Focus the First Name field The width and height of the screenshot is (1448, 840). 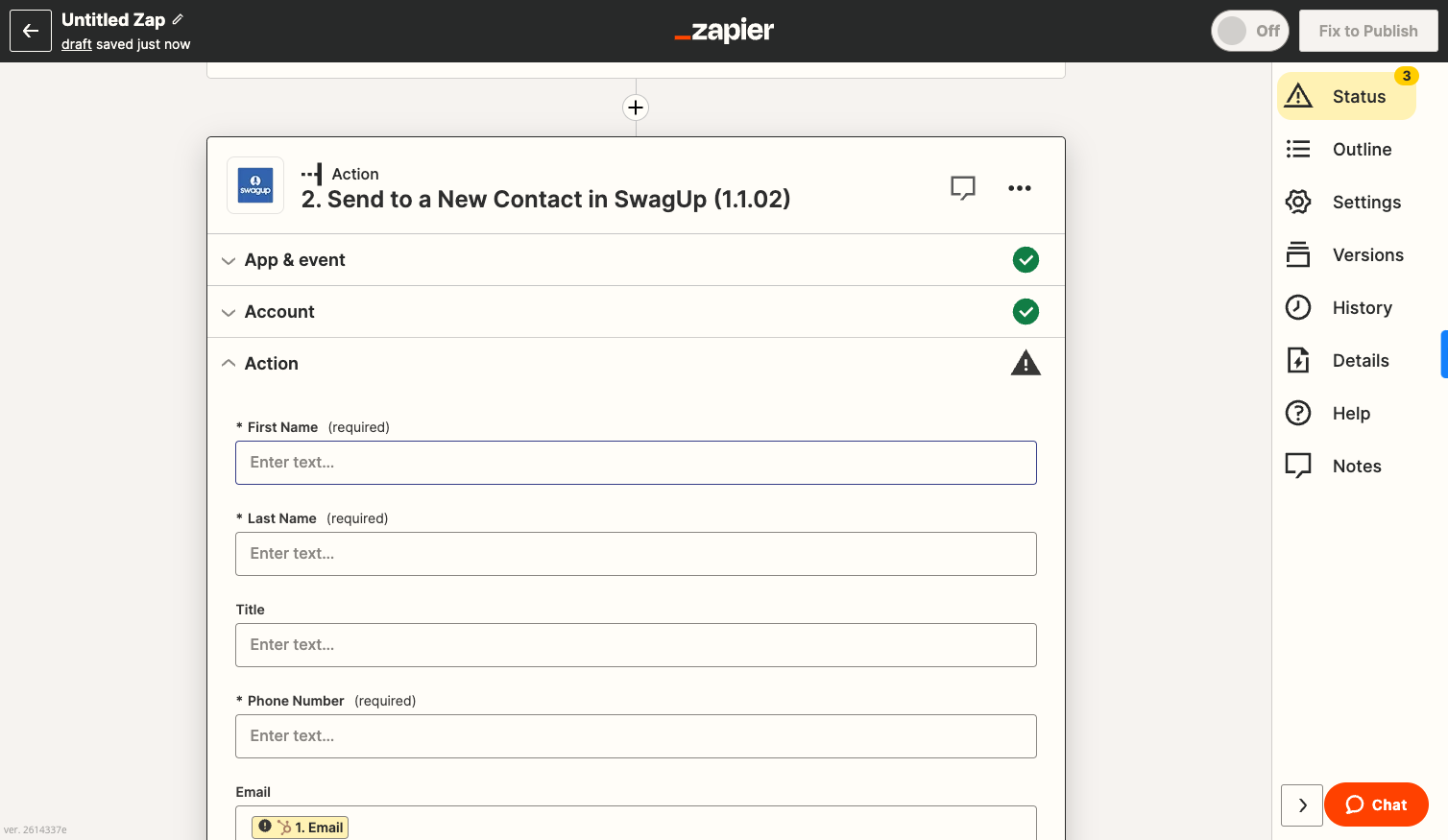636,463
